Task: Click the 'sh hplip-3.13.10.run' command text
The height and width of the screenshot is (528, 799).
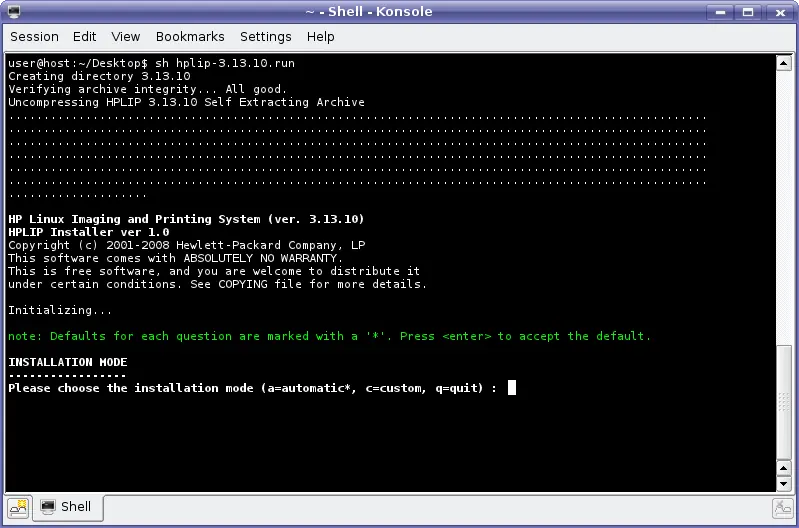Action: (225, 63)
